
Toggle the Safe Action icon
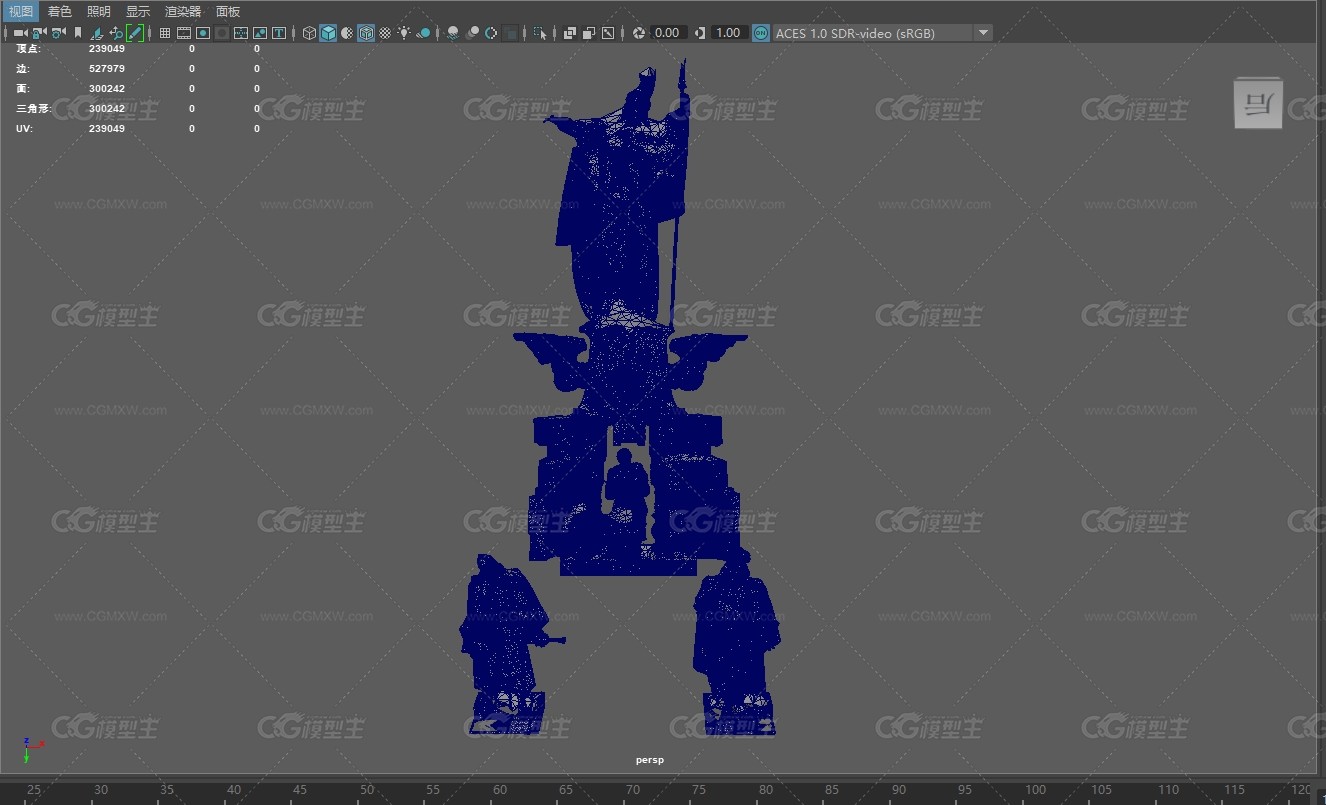(260, 33)
